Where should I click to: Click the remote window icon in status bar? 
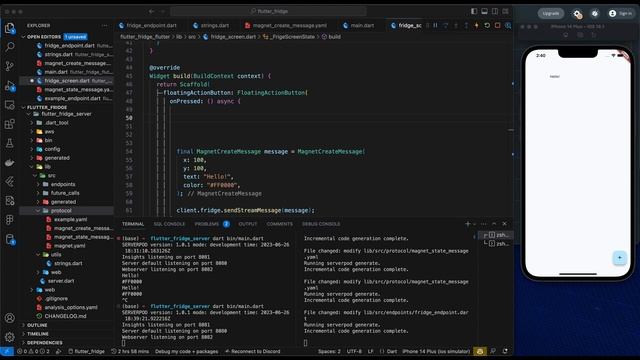click(7, 351)
